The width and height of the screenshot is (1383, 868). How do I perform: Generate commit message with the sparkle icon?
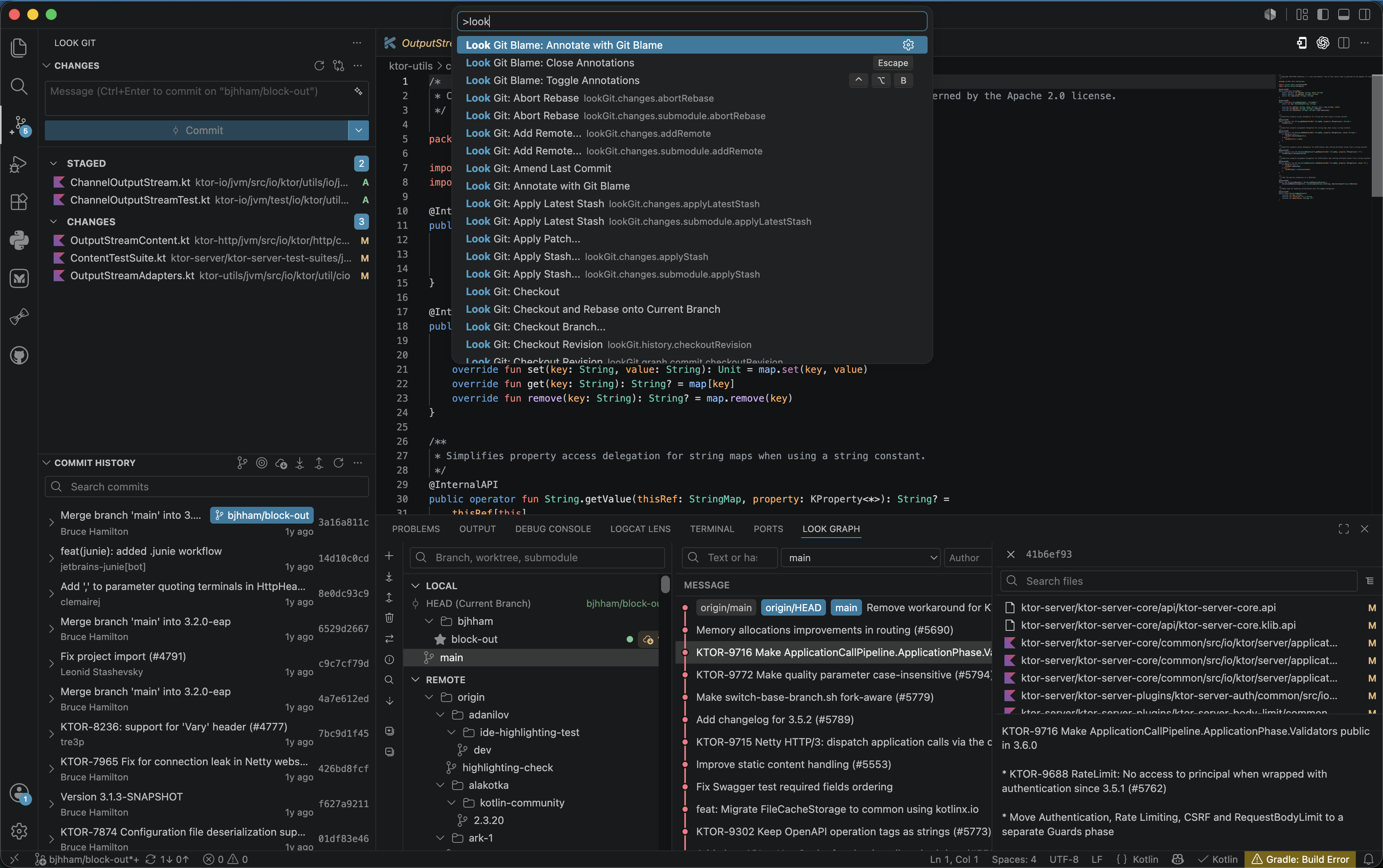[x=359, y=91]
